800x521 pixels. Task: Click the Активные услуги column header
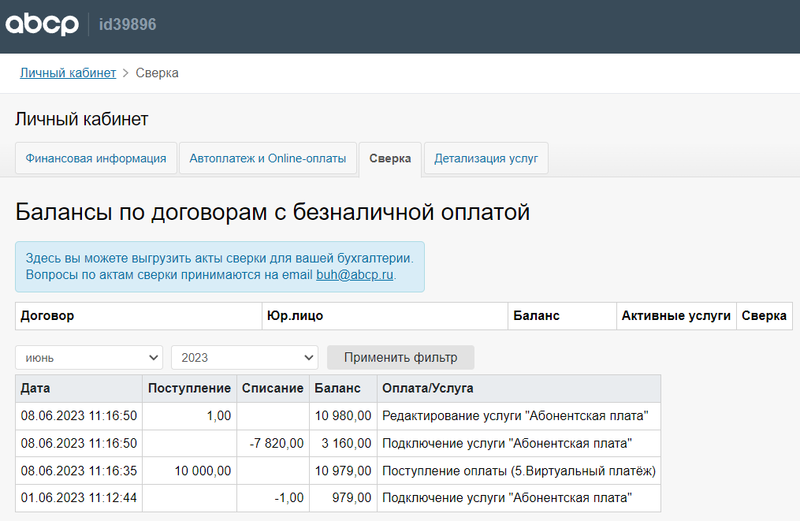(x=676, y=316)
